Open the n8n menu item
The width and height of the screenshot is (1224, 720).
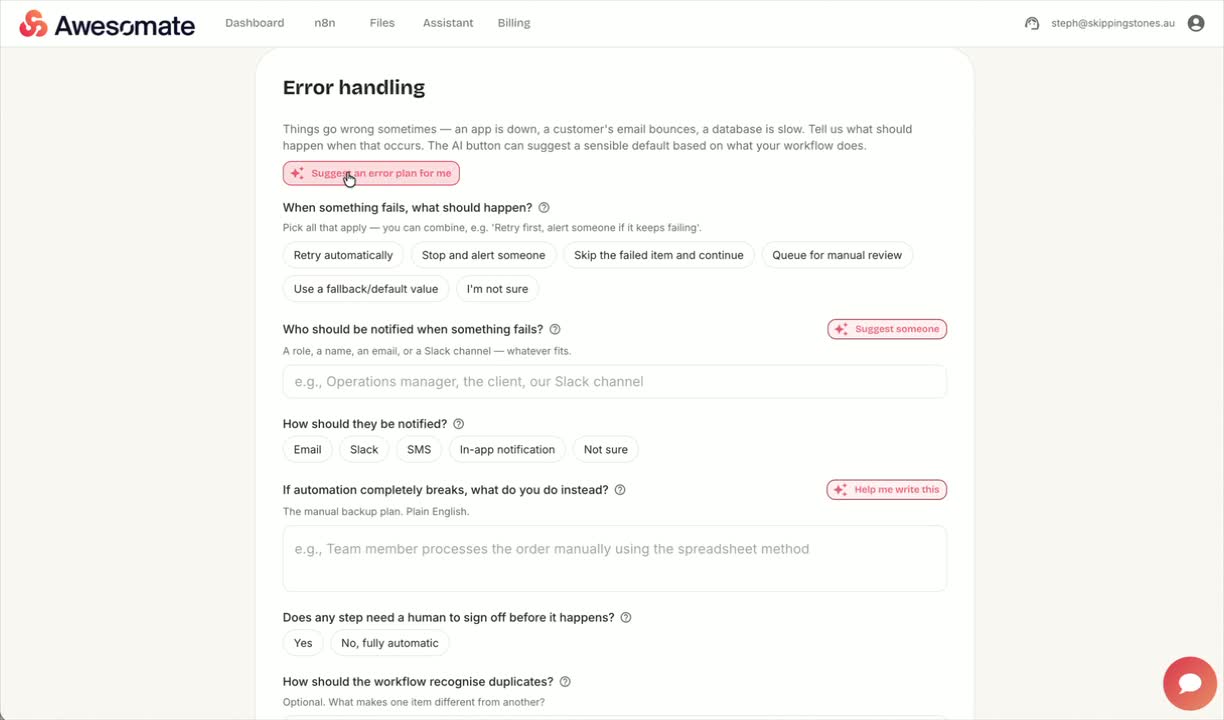click(325, 23)
